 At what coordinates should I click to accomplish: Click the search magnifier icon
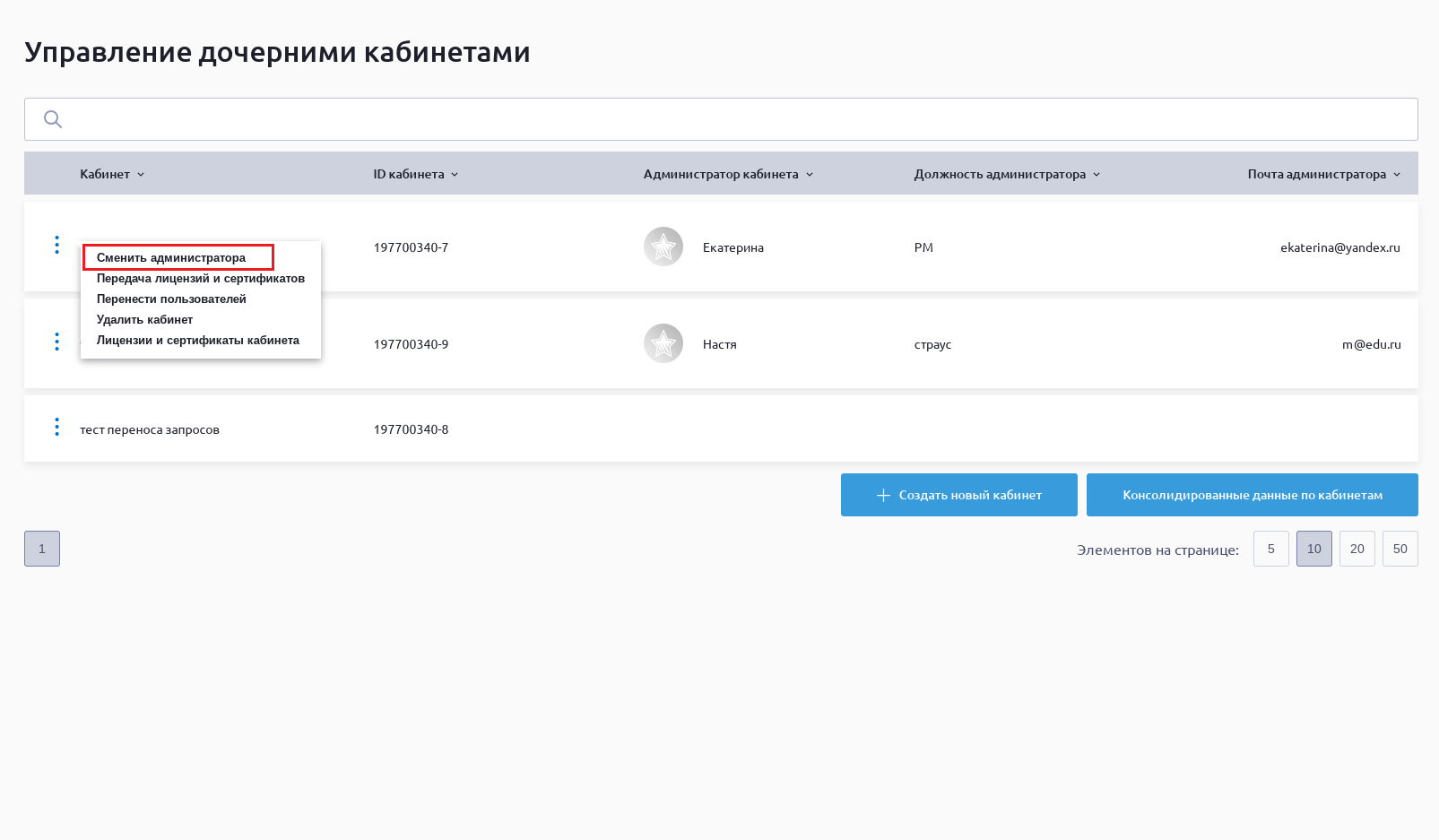pos(53,119)
